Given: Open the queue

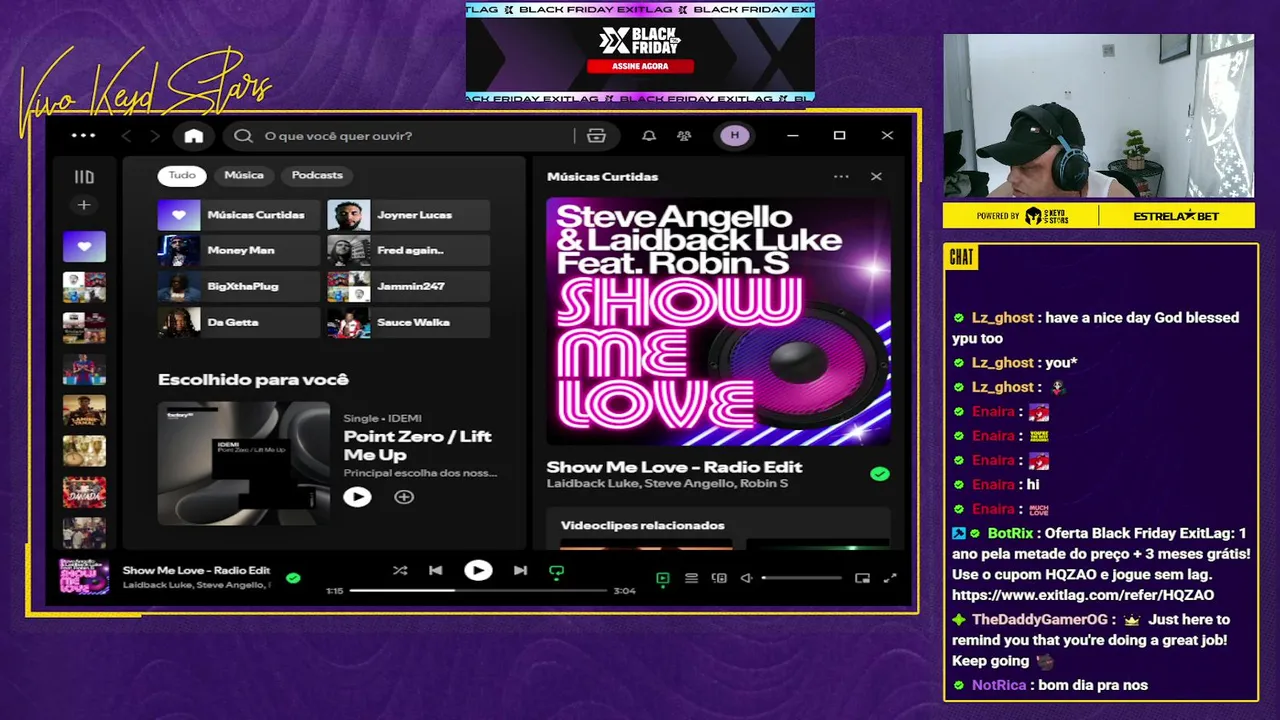Looking at the screenshot, I should [691, 578].
